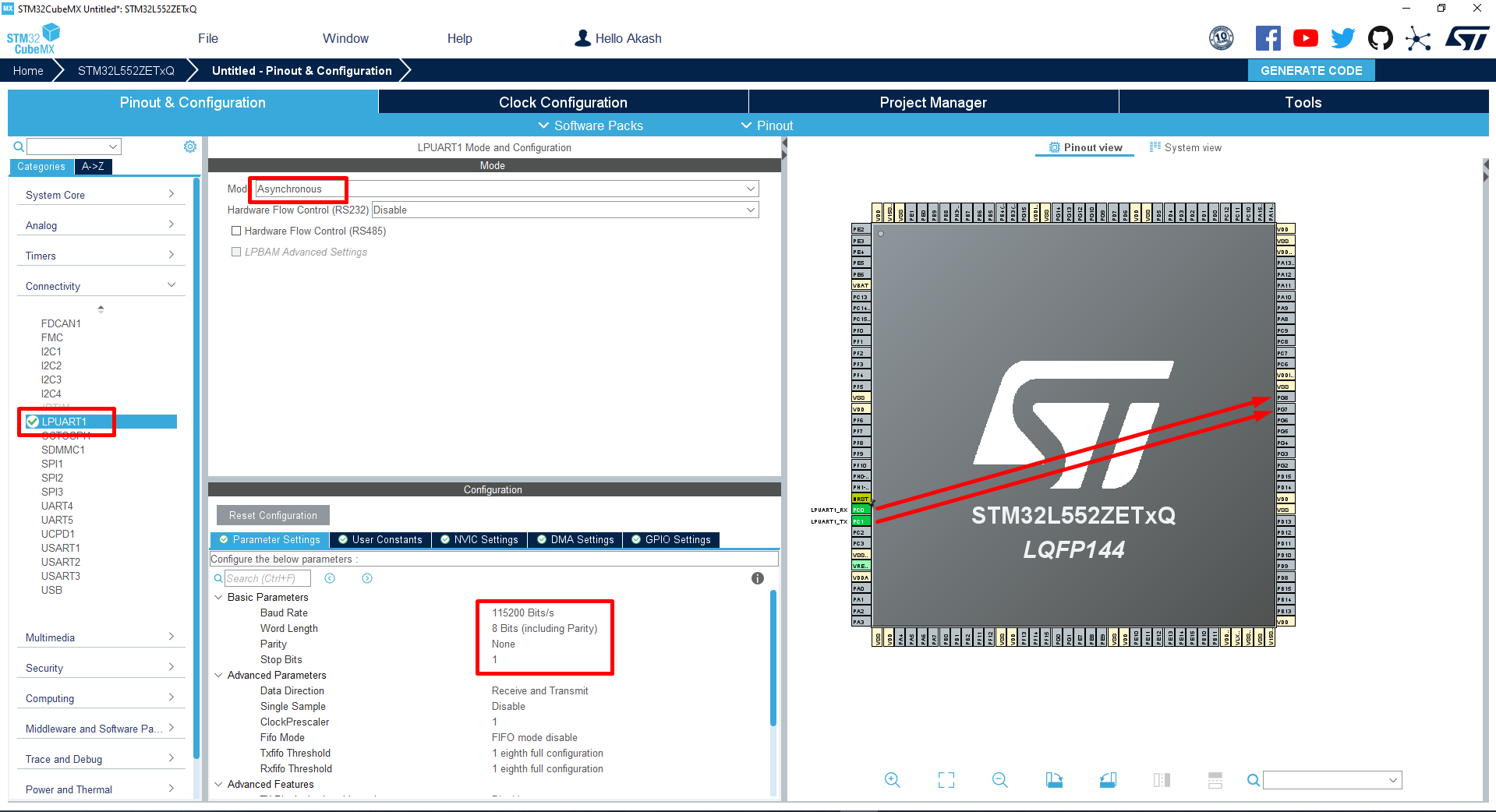Zoom in on the pinout view
The width and height of the screenshot is (1496, 812).
[x=892, y=780]
